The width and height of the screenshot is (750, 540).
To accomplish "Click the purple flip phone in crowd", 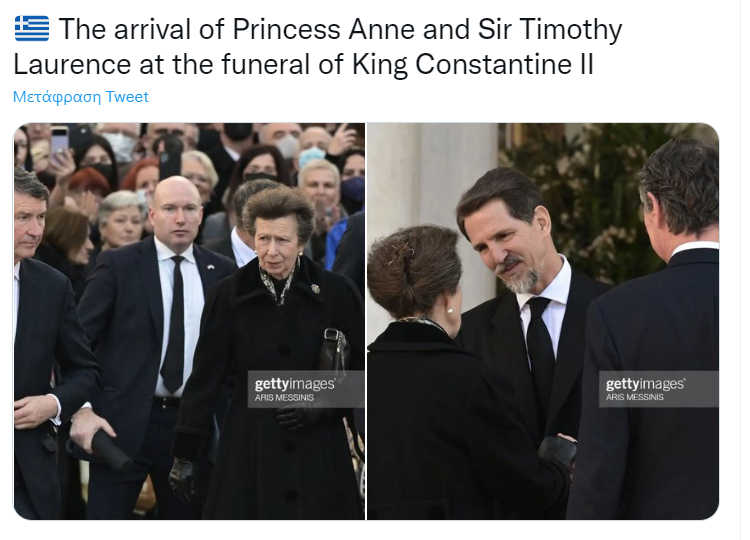I will [x=59, y=140].
